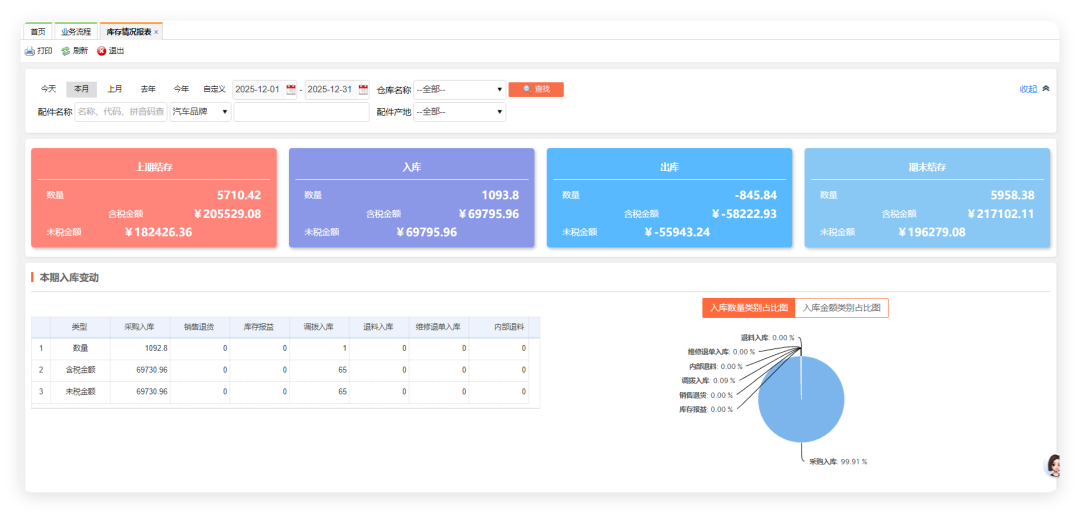Image resolution: width=1080 pixels, height=513 pixels.
Task: Switch to the 首页 tab
Action: pos(39,32)
